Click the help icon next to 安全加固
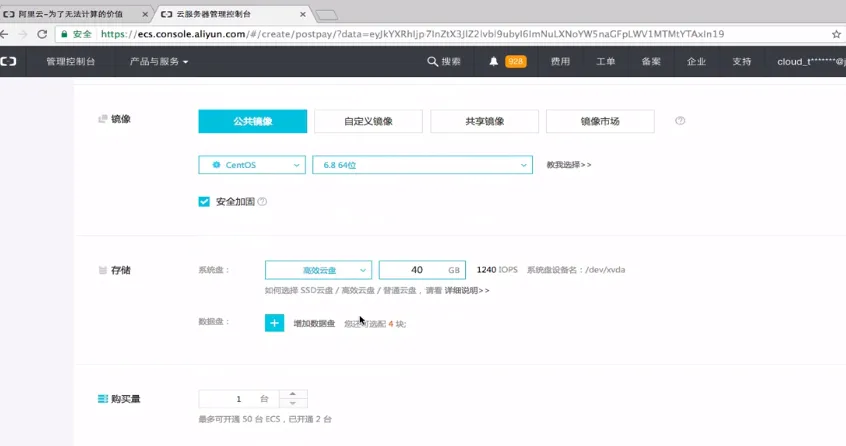Viewport: 846px width, 446px height. click(262, 202)
